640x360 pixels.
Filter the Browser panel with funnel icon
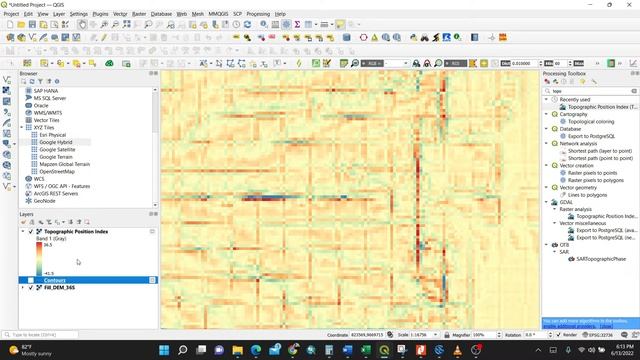point(40,81)
